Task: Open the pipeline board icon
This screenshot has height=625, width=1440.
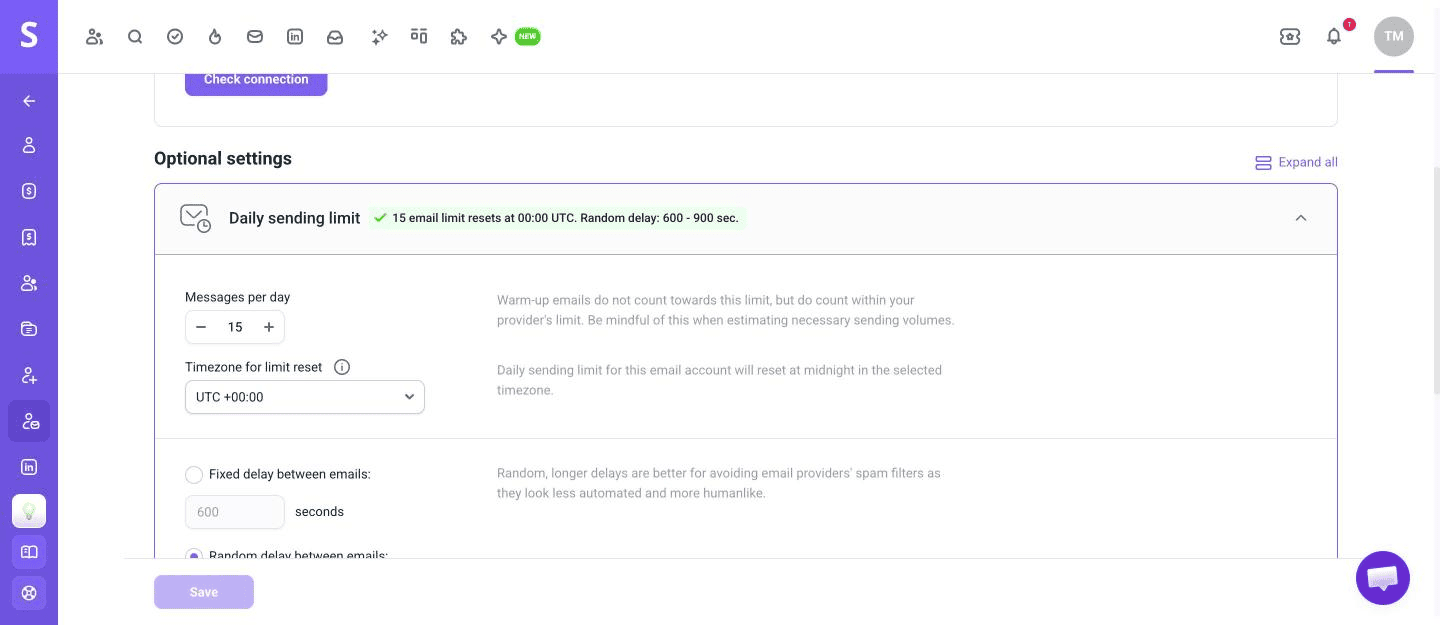Action: 419,37
